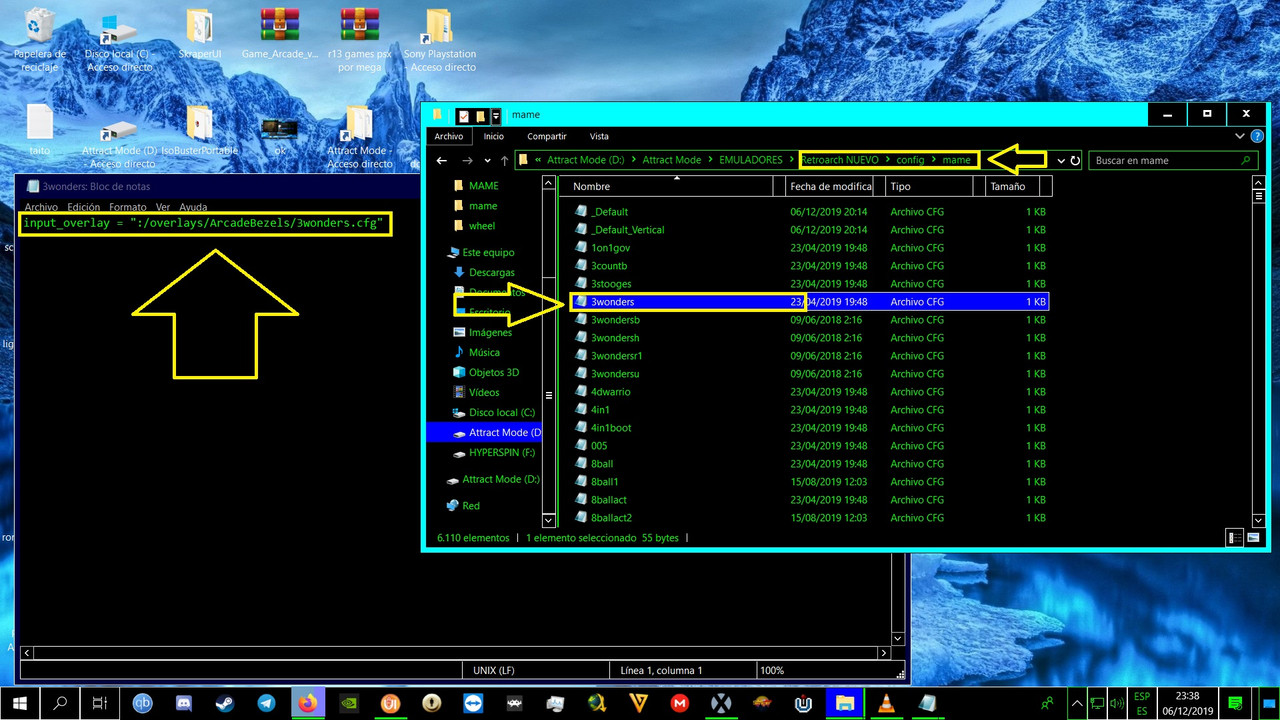The width and height of the screenshot is (1280, 720).
Task: Sort files by the Nombre column
Action: [x=668, y=186]
